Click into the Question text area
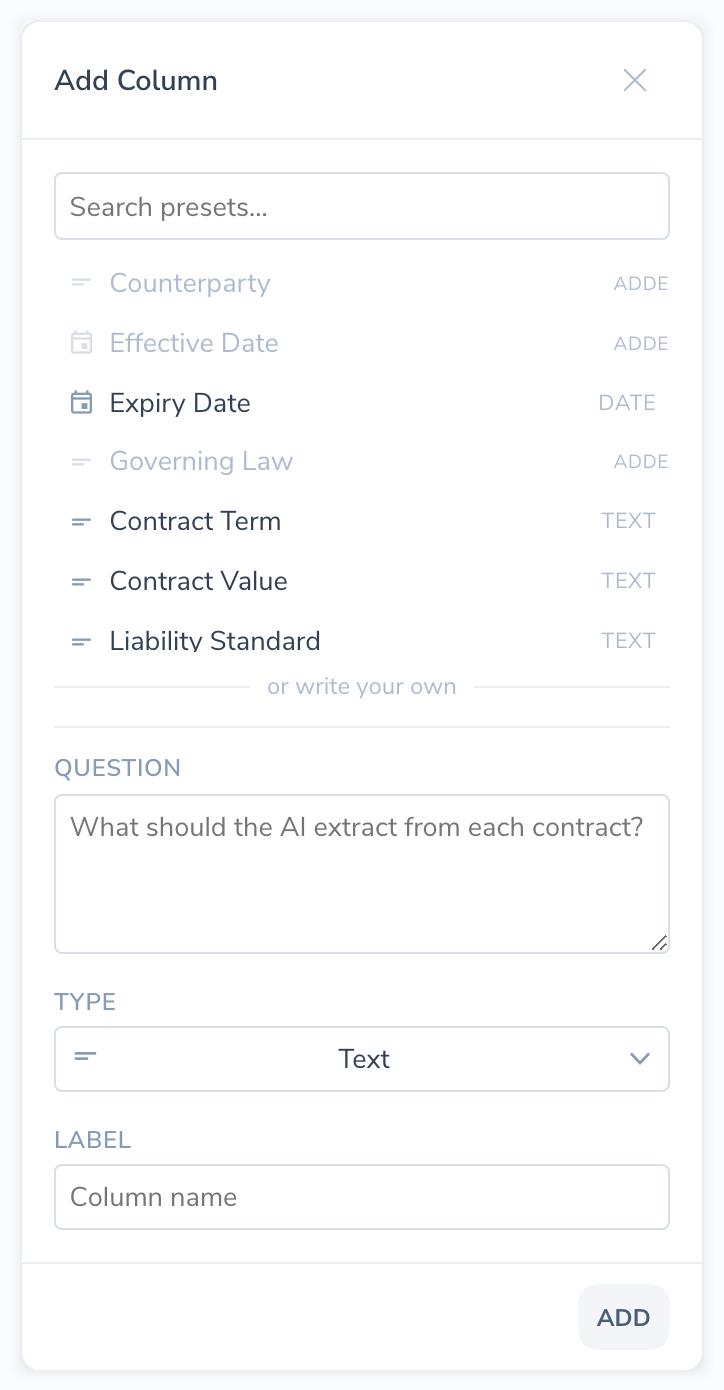The width and height of the screenshot is (724, 1390). pyautogui.click(x=362, y=873)
